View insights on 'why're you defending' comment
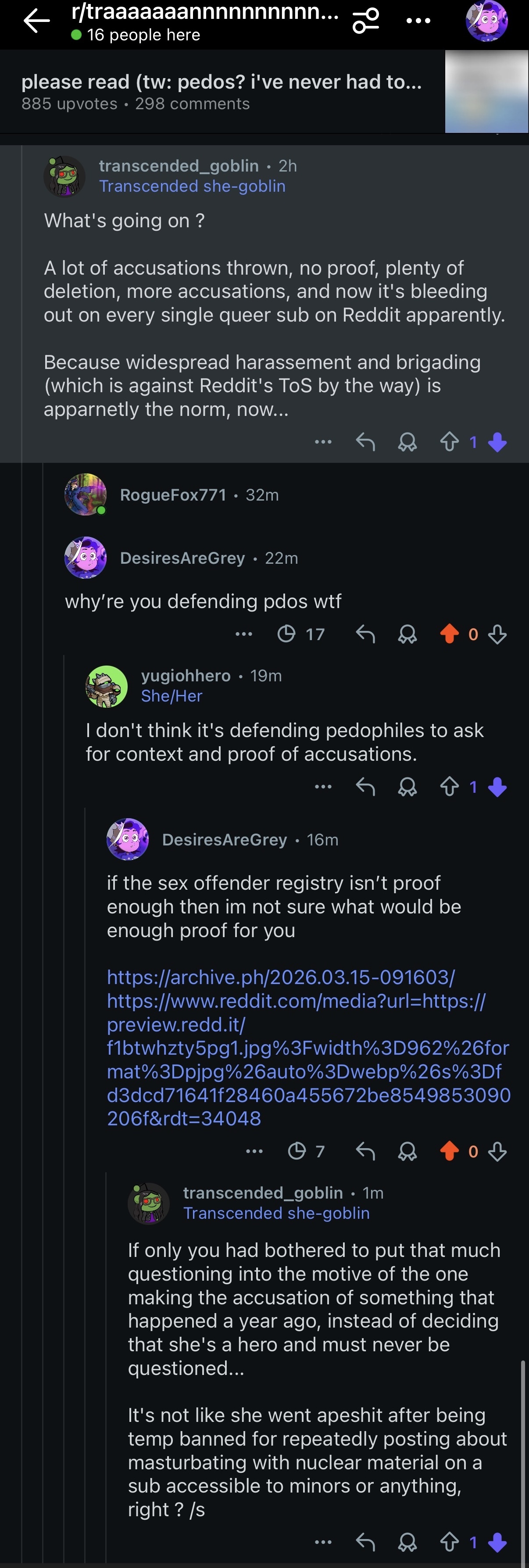529x1568 pixels. (x=301, y=634)
